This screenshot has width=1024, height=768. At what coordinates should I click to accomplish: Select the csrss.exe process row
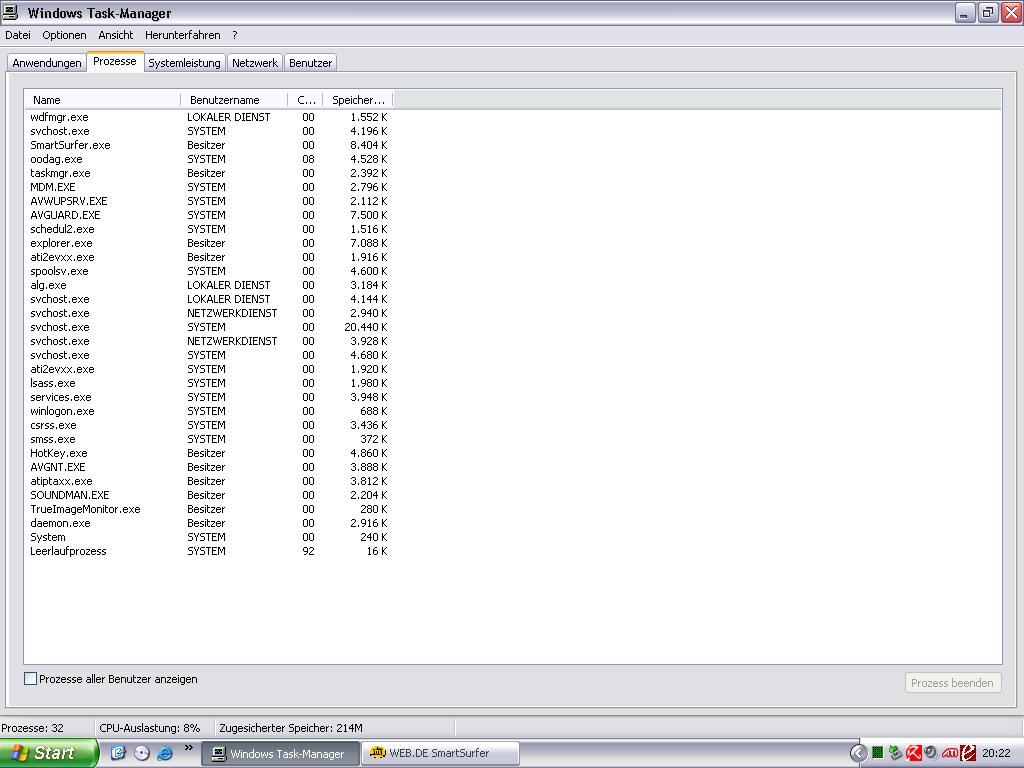208,425
